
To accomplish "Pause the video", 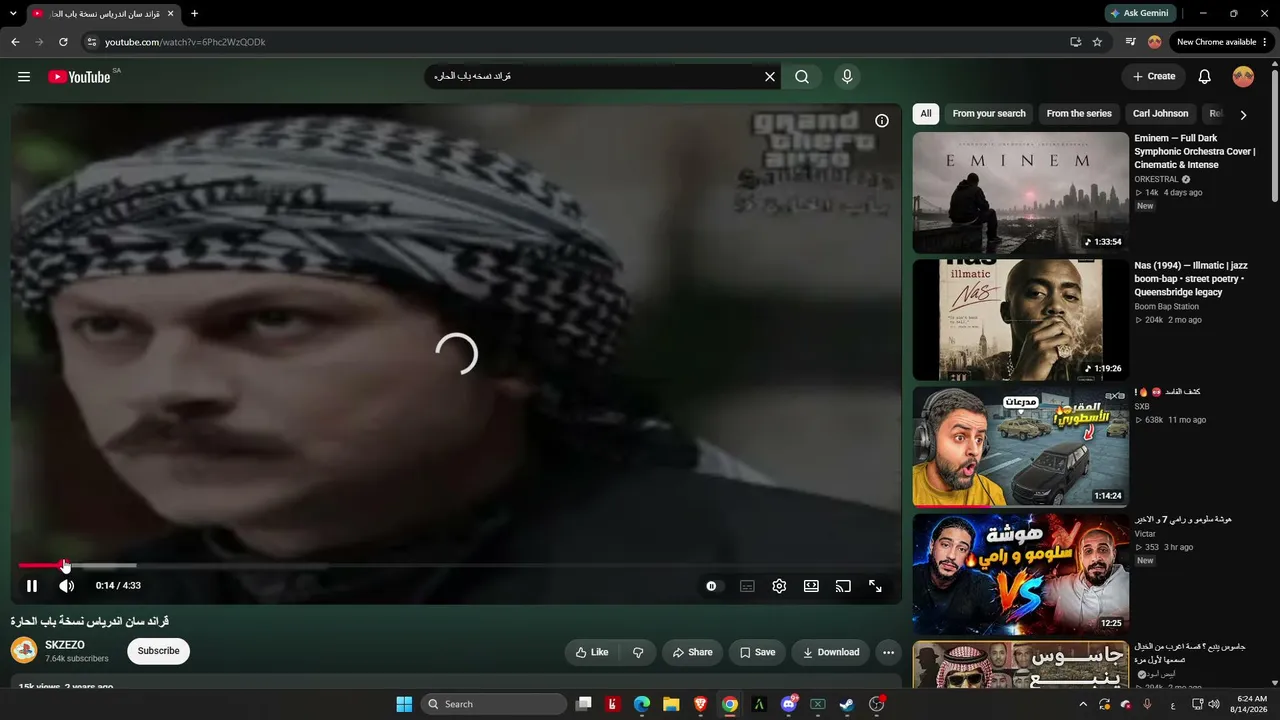I will point(32,586).
